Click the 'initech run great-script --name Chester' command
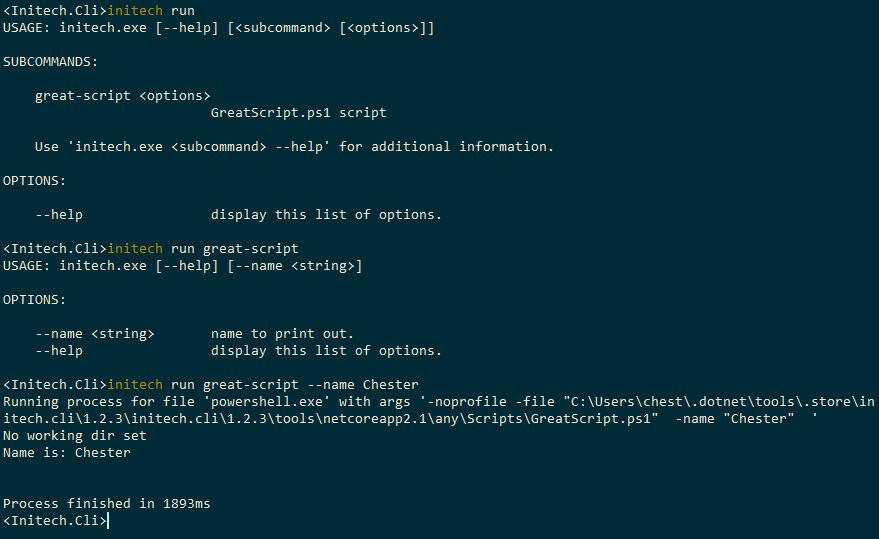This screenshot has width=879, height=539. [x=262, y=384]
